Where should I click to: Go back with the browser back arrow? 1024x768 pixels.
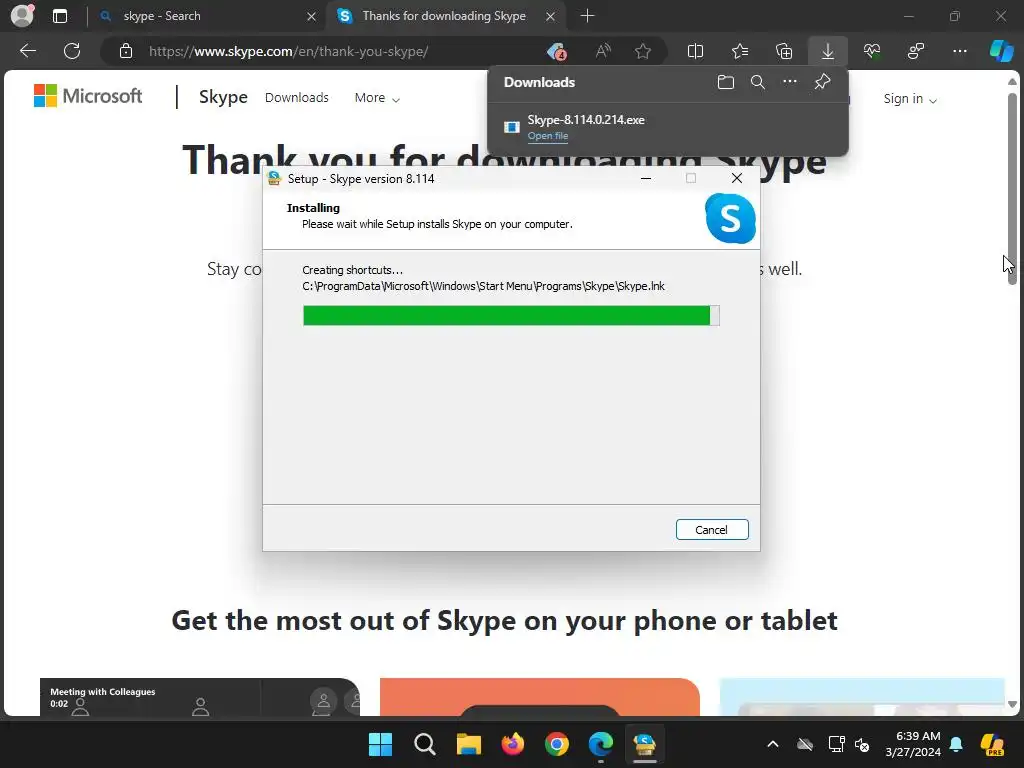pyautogui.click(x=27, y=51)
